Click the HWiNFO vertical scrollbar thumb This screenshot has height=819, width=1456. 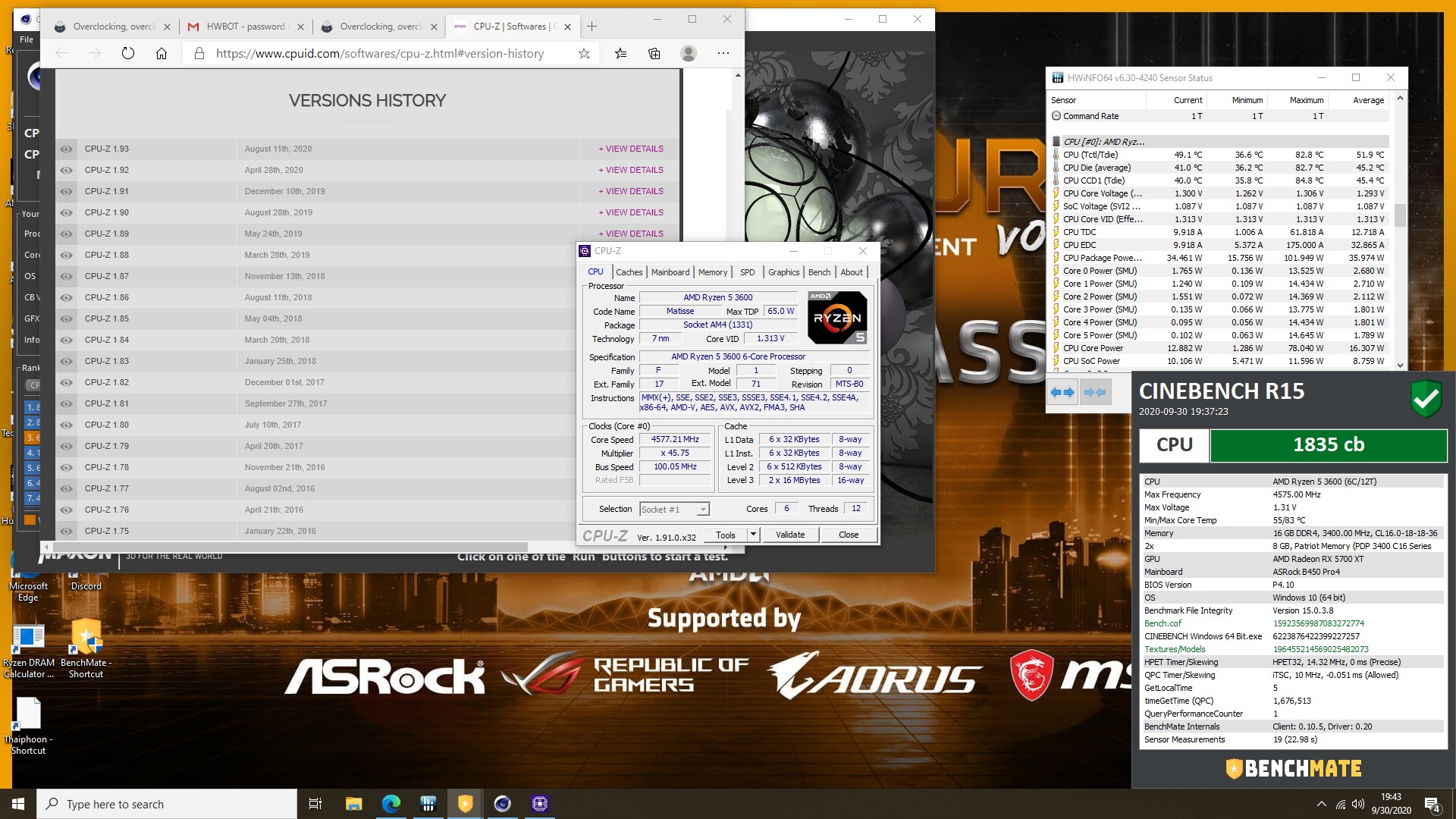tap(1400, 215)
